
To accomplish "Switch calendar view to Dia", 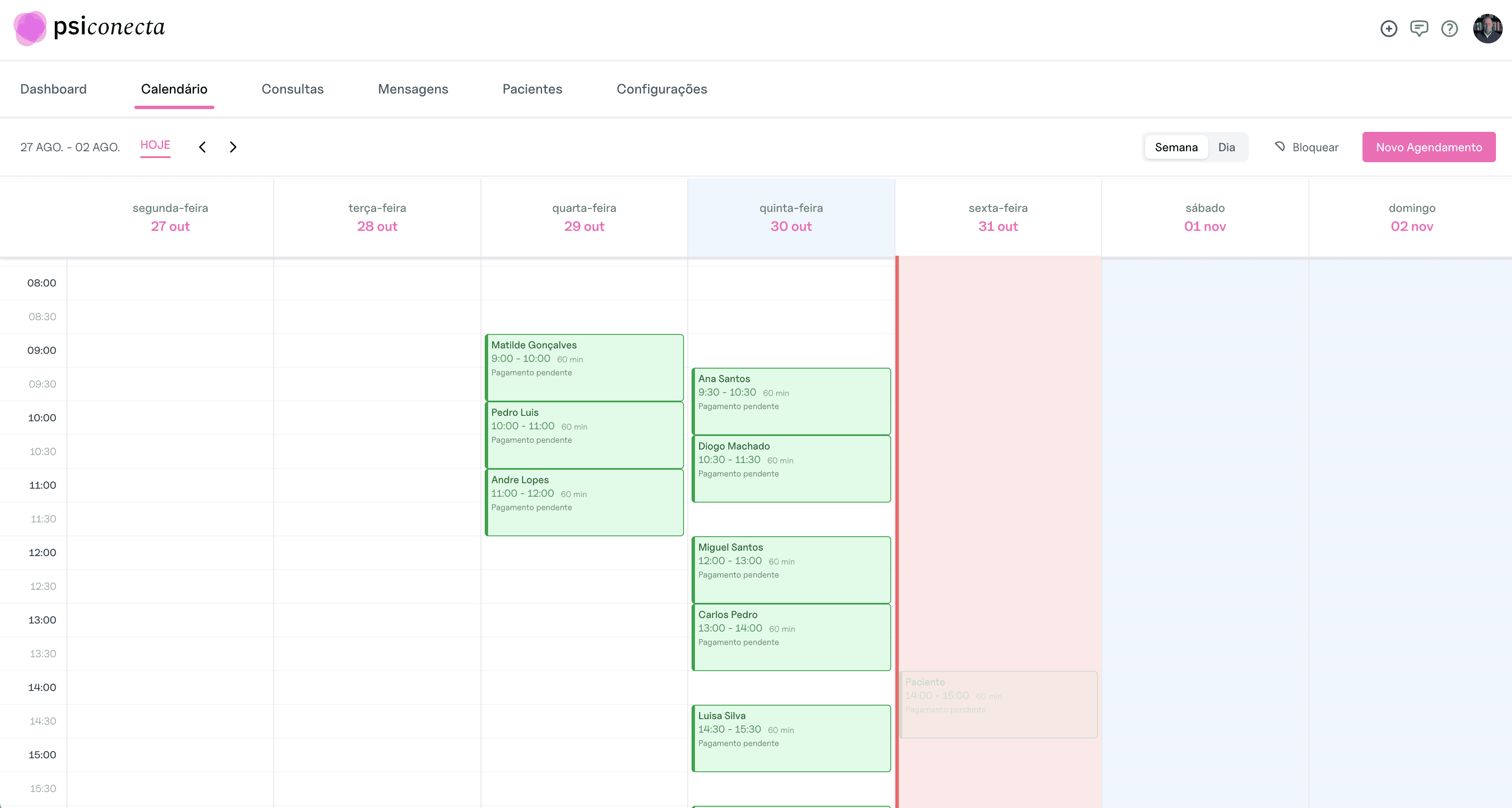I will pyautogui.click(x=1227, y=147).
